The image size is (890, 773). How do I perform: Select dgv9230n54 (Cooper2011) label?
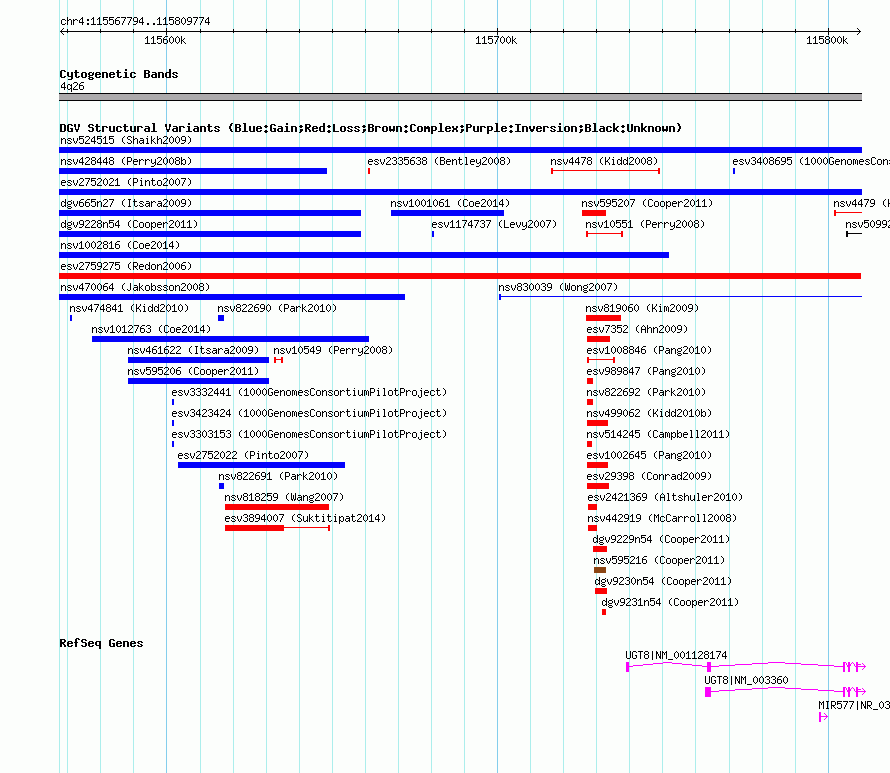663,581
